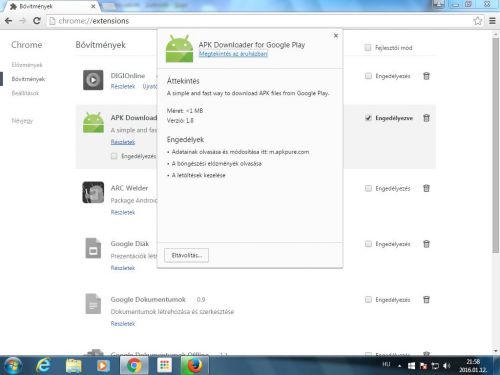Click the Google Diák slides icon
Viewport: 500px width, 375px height.
[93, 248]
